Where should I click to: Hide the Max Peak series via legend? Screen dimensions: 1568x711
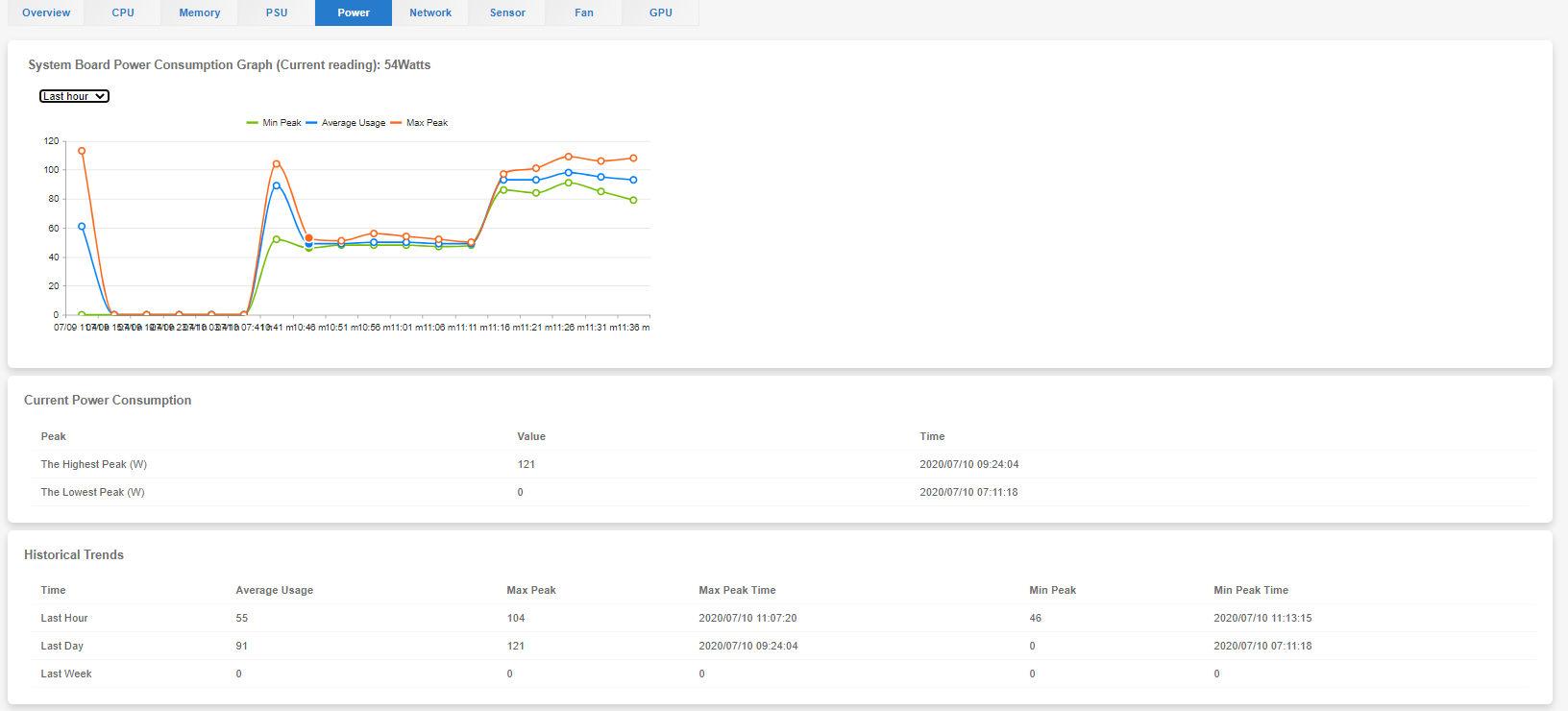pos(421,123)
